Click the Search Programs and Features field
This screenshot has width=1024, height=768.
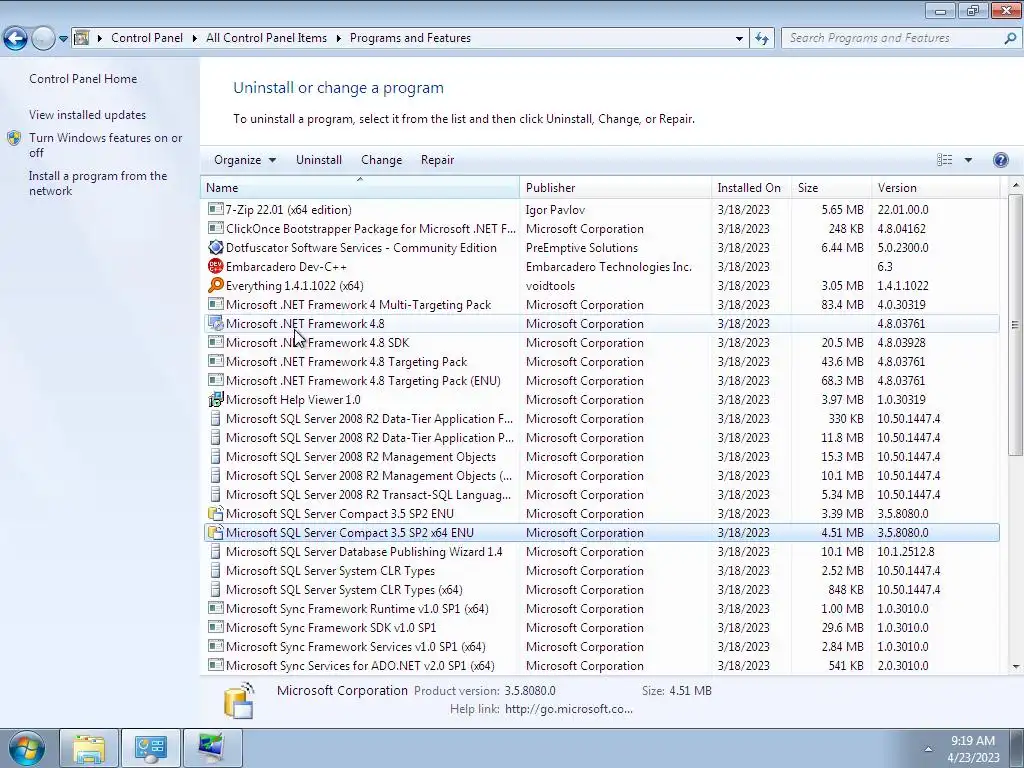[x=891, y=38]
